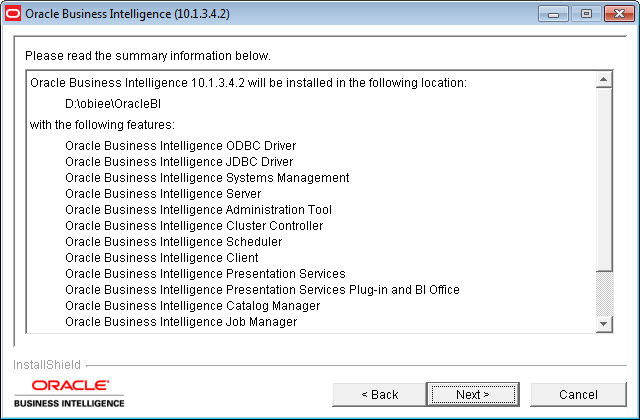Screen dimensions: 640x420
Task: Click the scrollbar thumb in summary box
Action: [604, 179]
